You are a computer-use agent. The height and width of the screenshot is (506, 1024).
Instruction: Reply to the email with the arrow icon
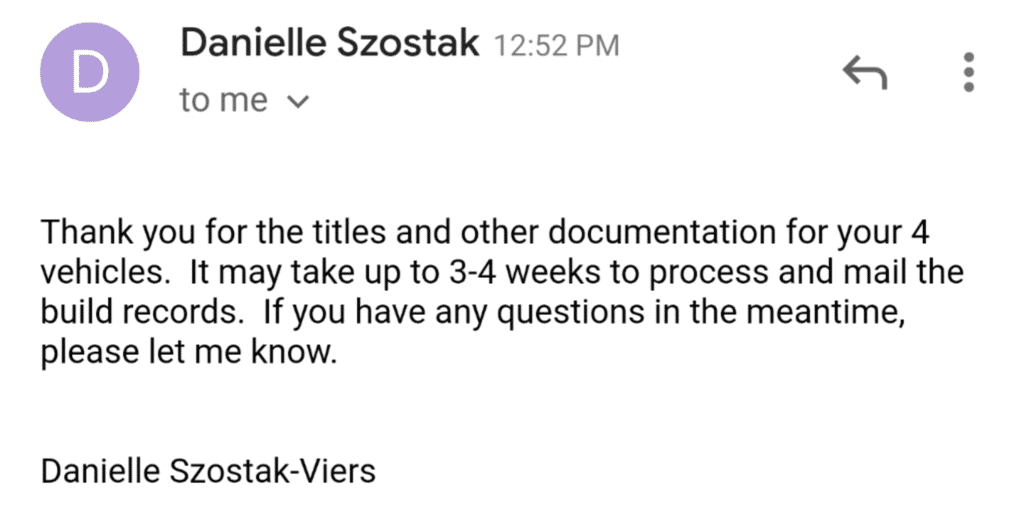coord(865,72)
